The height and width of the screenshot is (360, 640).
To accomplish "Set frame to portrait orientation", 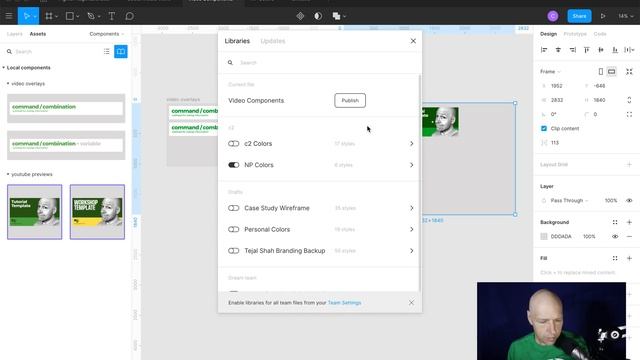I will click(x=601, y=72).
